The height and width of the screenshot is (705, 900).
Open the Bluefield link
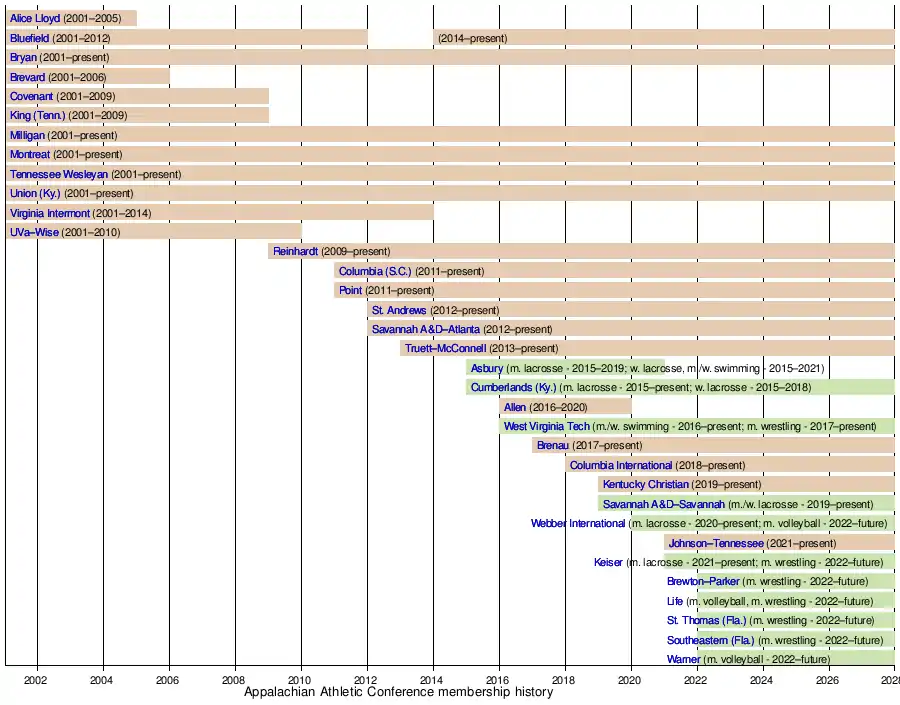tap(29, 38)
